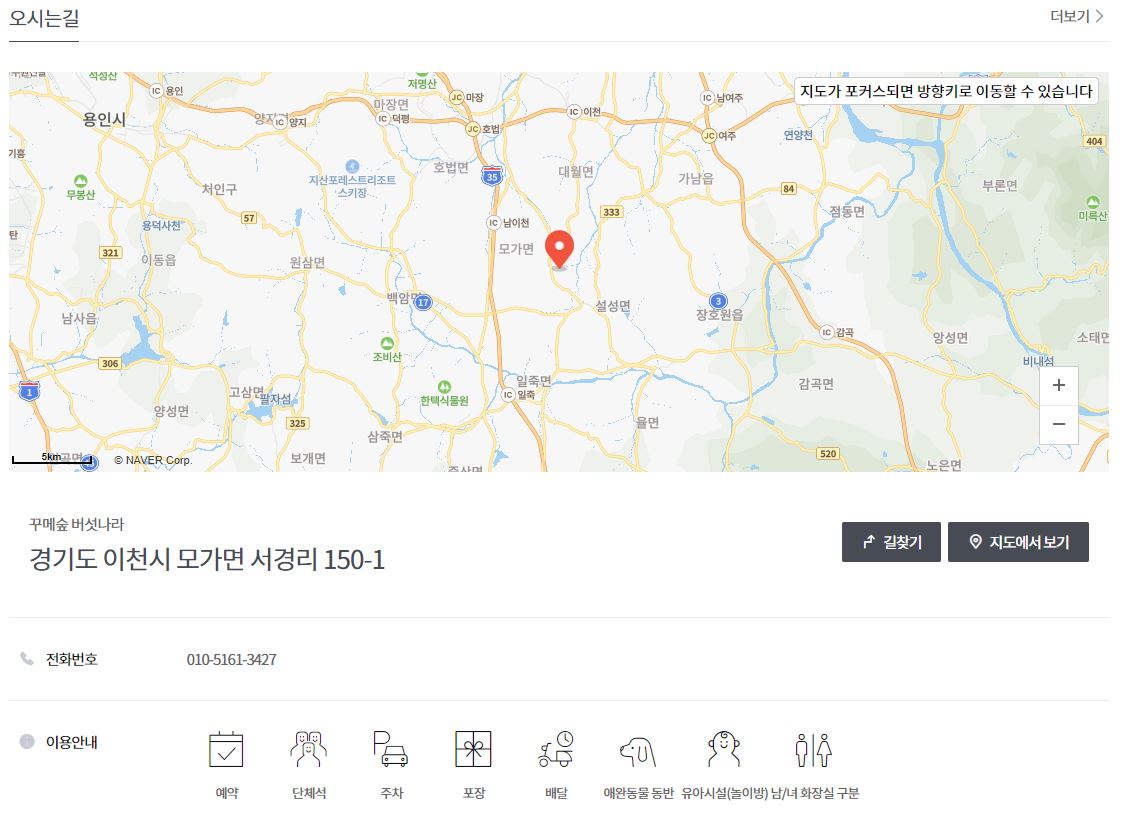Image resolution: width=1126 pixels, height=834 pixels.
Task: Click 지도에서 보기 button
Action: [1018, 542]
